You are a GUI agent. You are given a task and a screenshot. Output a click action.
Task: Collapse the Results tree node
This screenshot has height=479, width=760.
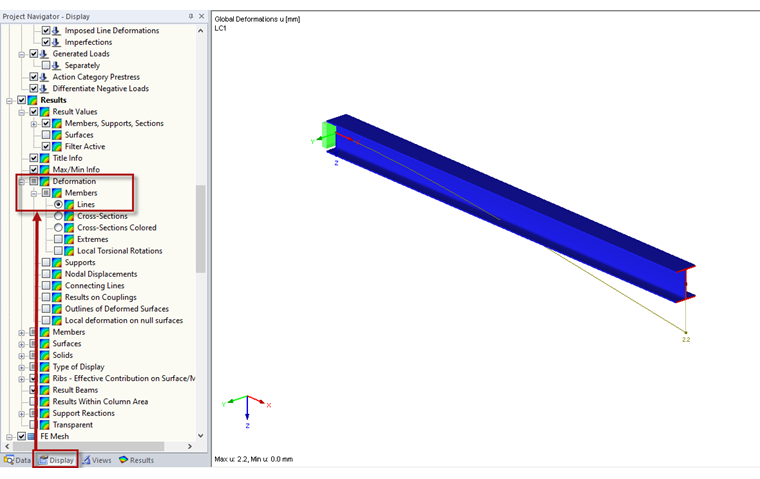[9, 101]
